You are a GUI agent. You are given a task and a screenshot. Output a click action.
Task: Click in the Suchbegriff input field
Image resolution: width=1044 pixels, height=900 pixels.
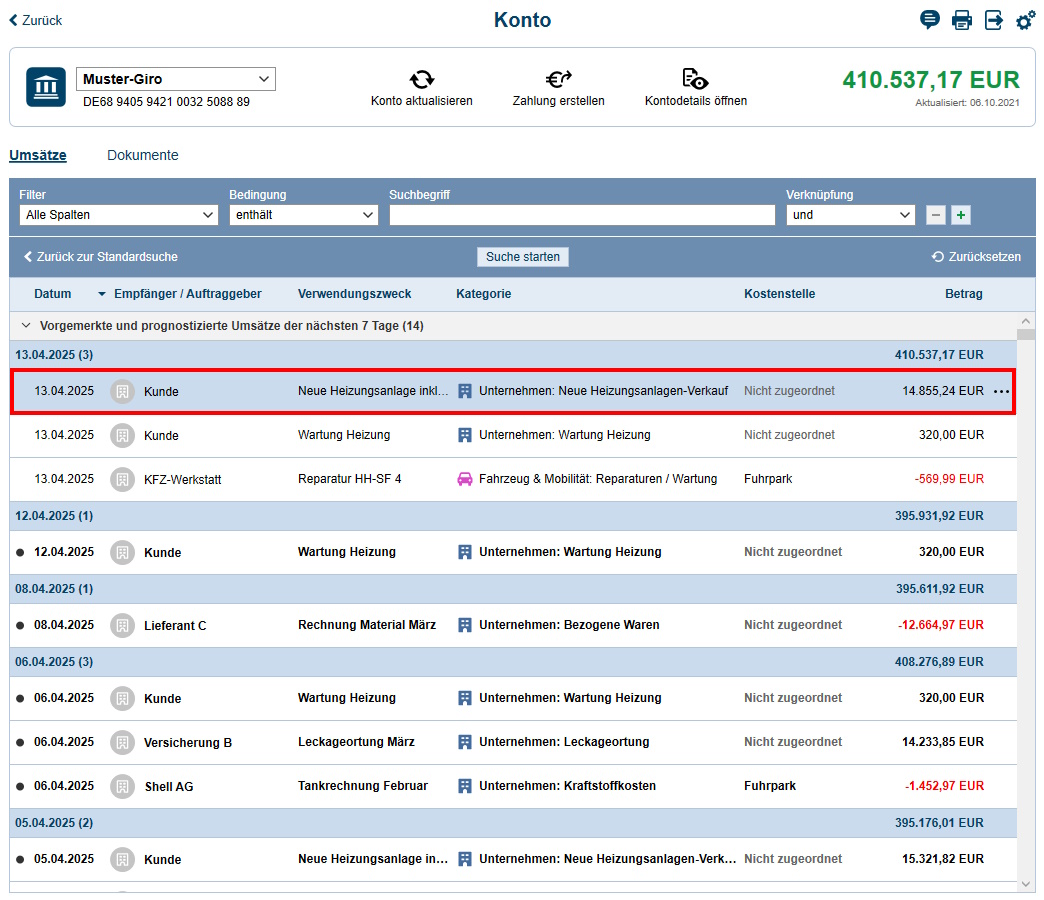pyautogui.click(x=582, y=215)
